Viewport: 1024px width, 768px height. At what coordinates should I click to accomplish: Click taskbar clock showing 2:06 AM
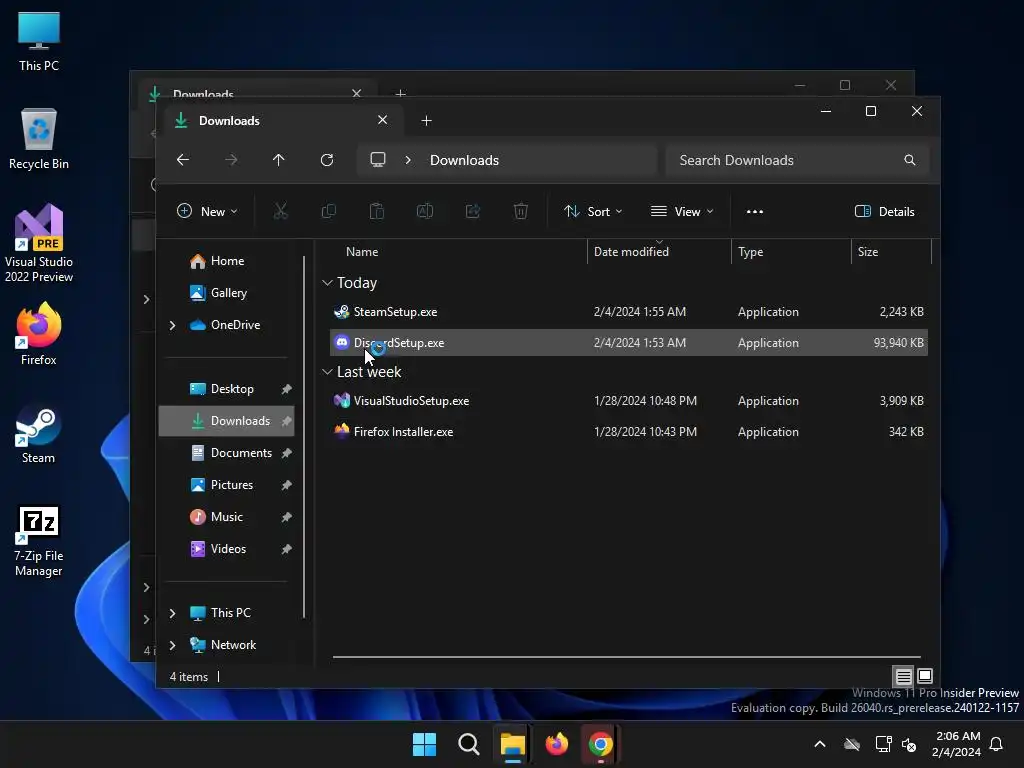click(957, 744)
